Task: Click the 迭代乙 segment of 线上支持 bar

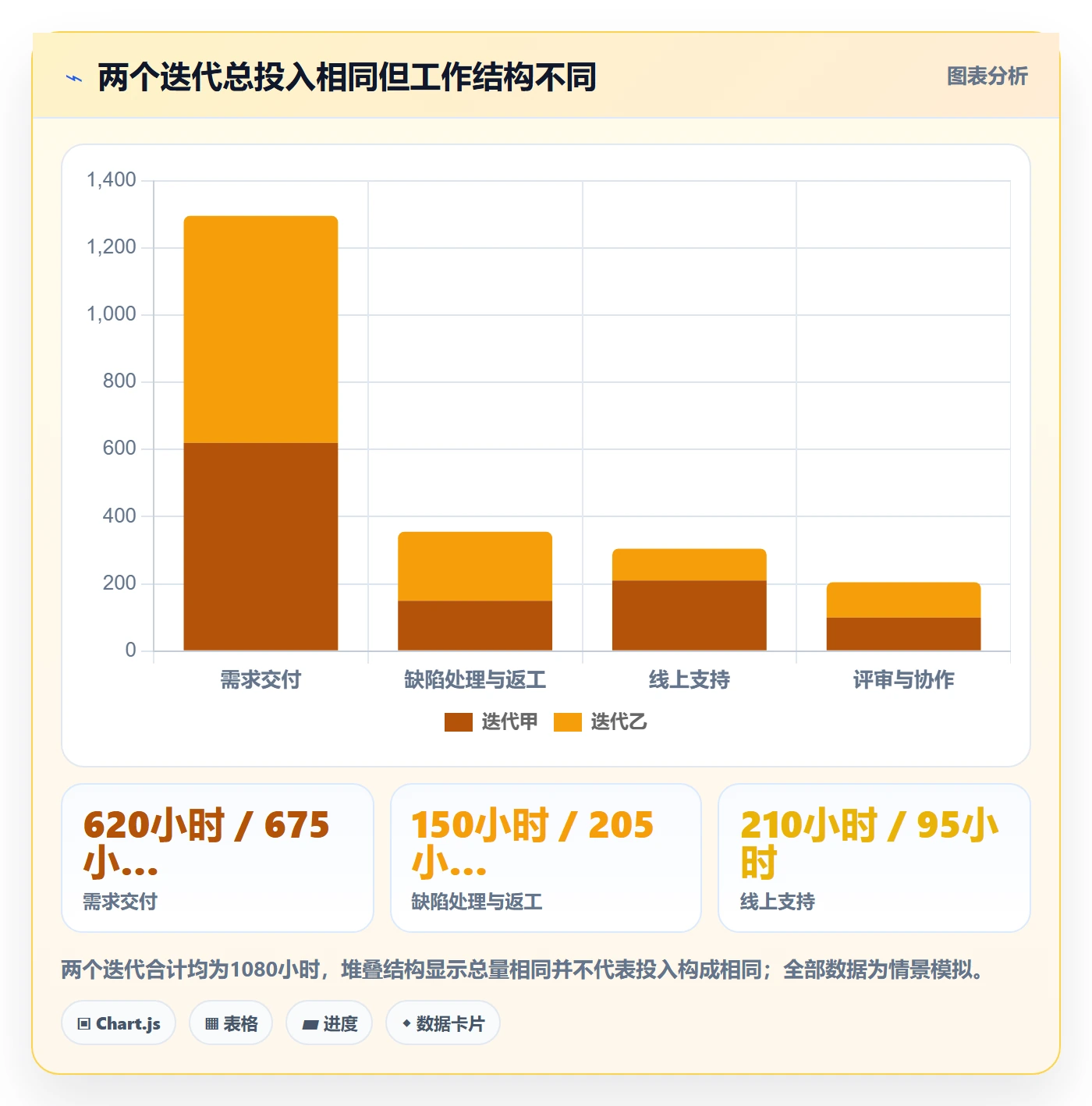Action: click(690, 565)
